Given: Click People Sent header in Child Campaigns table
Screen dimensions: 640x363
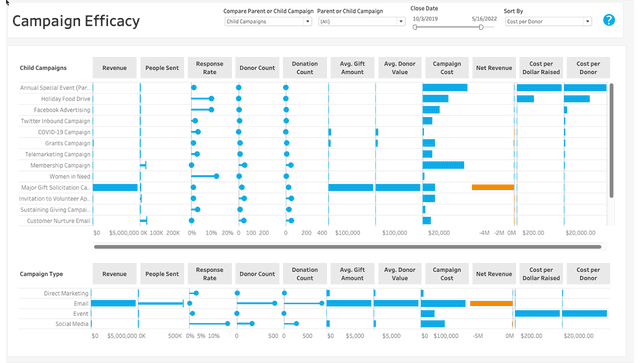Looking at the screenshot, I should pyautogui.click(x=162, y=68).
